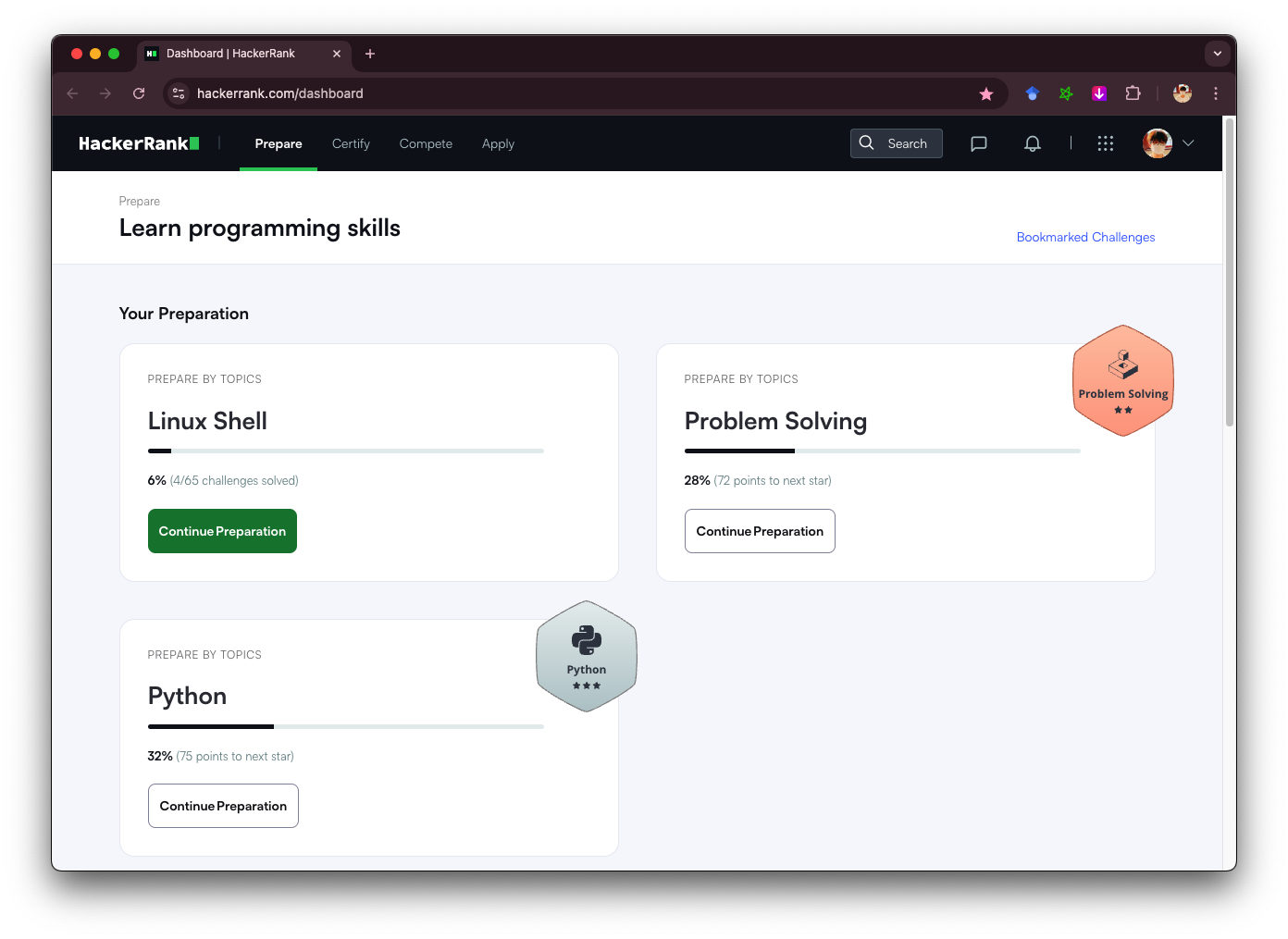The image size is (1288, 939).
Task: Open a new browser tab
Action: (x=370, y=54)
